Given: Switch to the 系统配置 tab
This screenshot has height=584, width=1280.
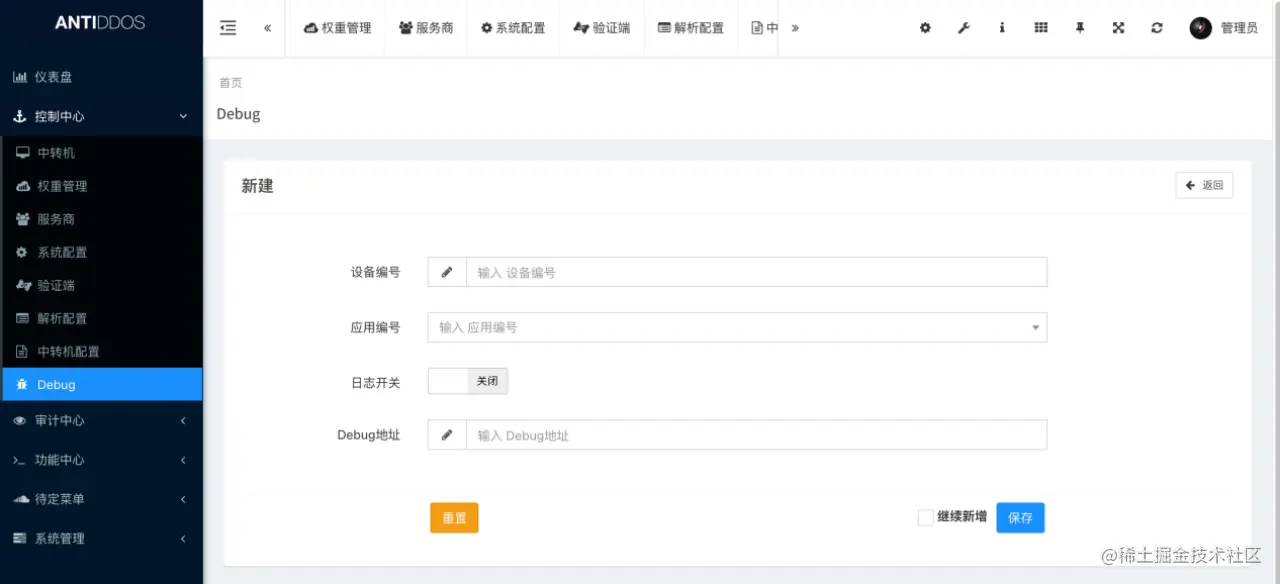Looking at the screenshot, I should 513,28.
